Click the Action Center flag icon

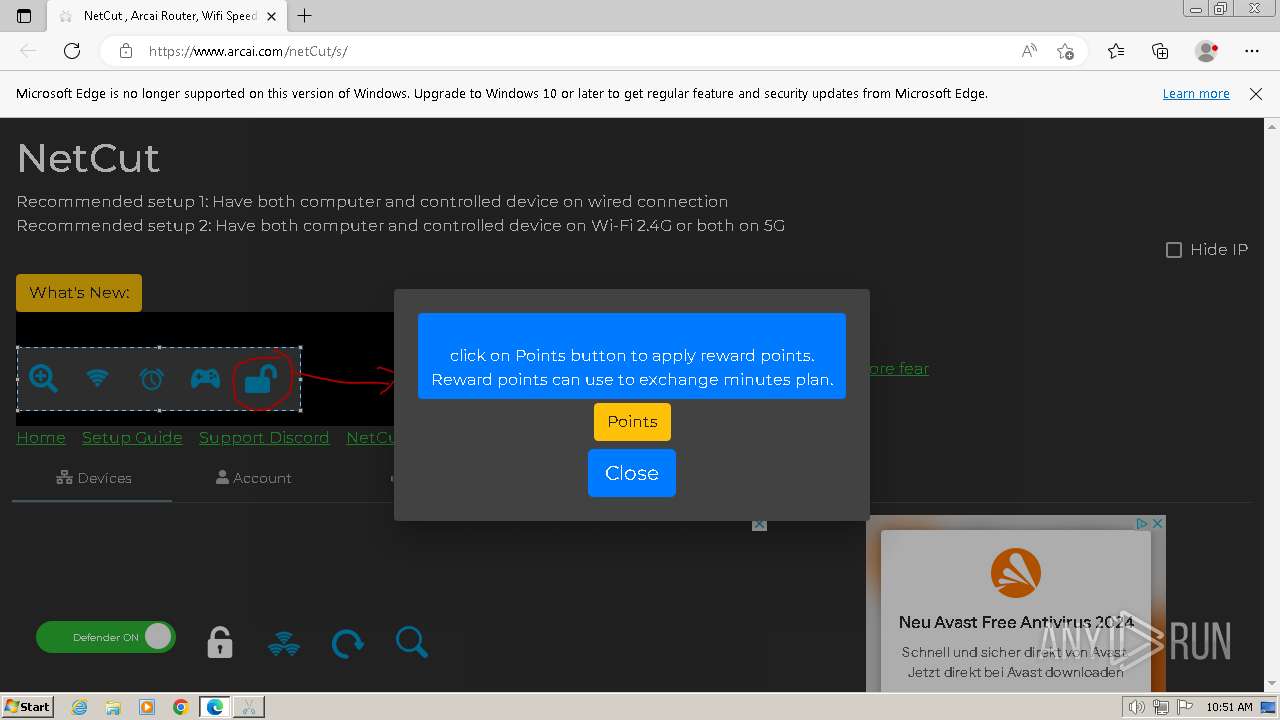[x=1184, y=707]
